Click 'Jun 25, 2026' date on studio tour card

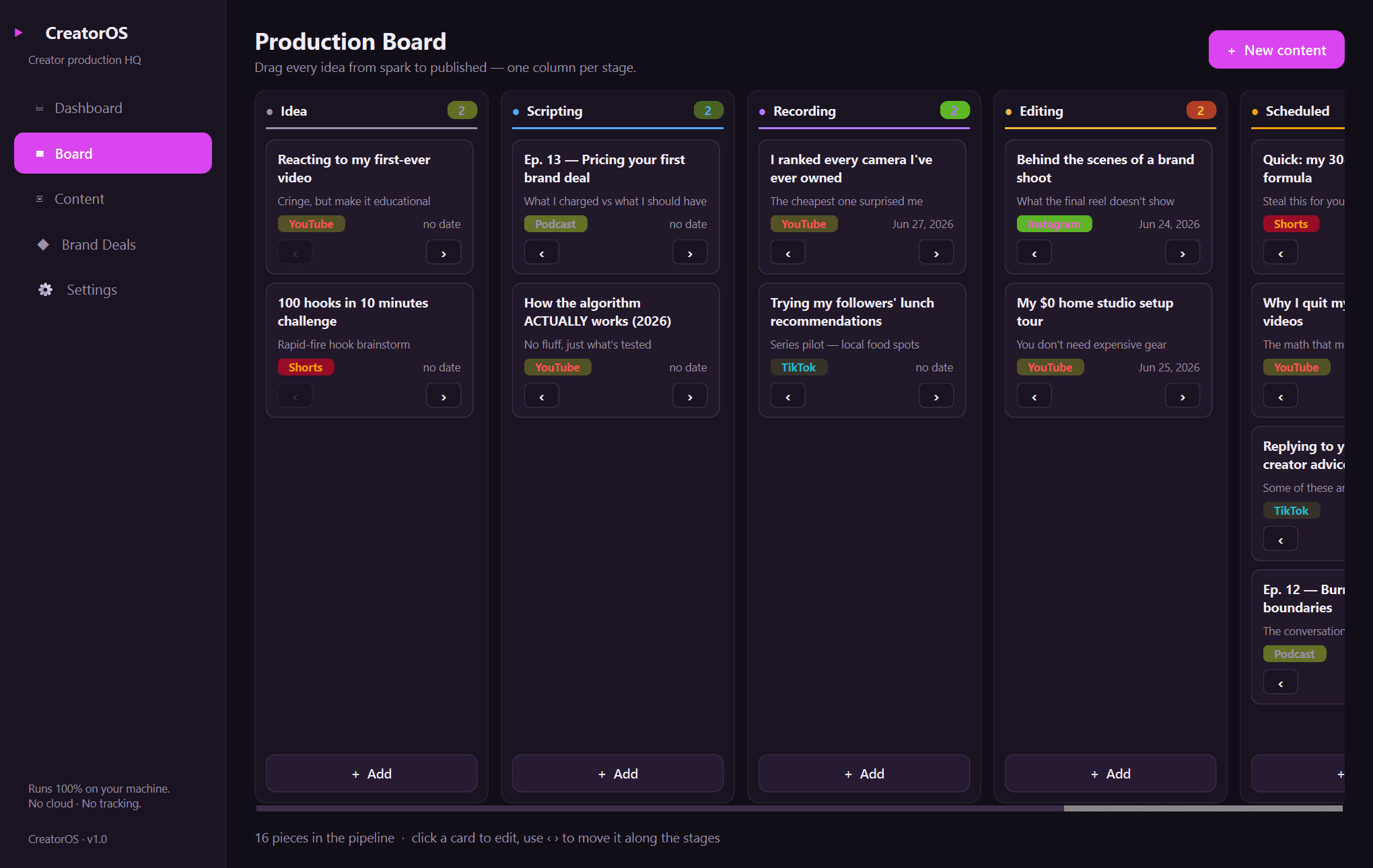tap(1169, 367)
